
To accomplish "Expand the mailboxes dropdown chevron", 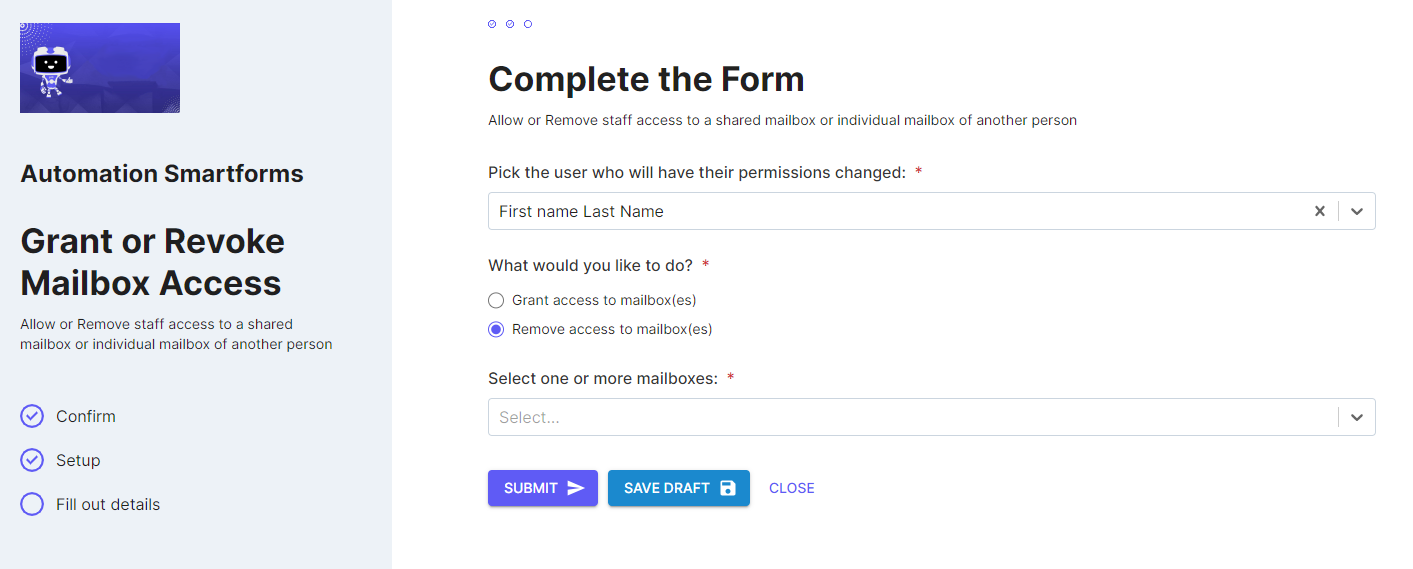I will click(x=1357, y=417).
